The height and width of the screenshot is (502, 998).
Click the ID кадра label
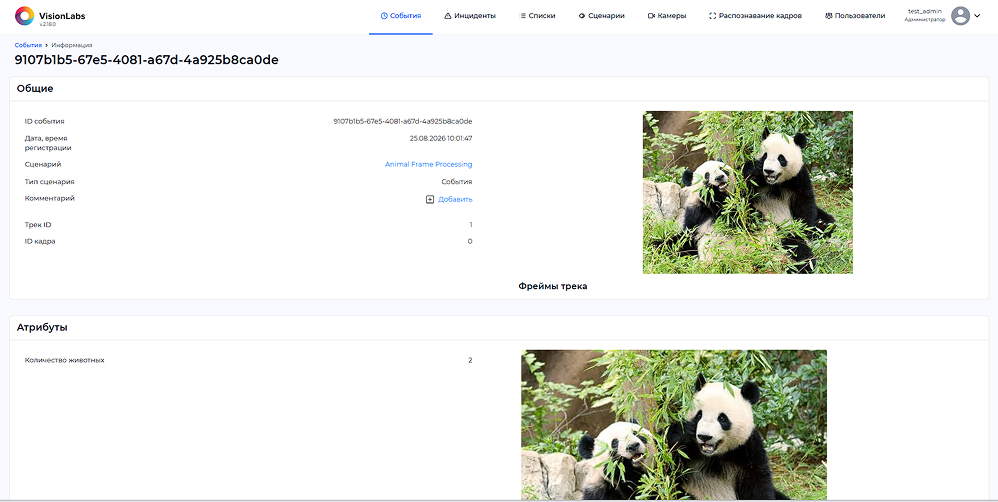click(x=40, y=241)
